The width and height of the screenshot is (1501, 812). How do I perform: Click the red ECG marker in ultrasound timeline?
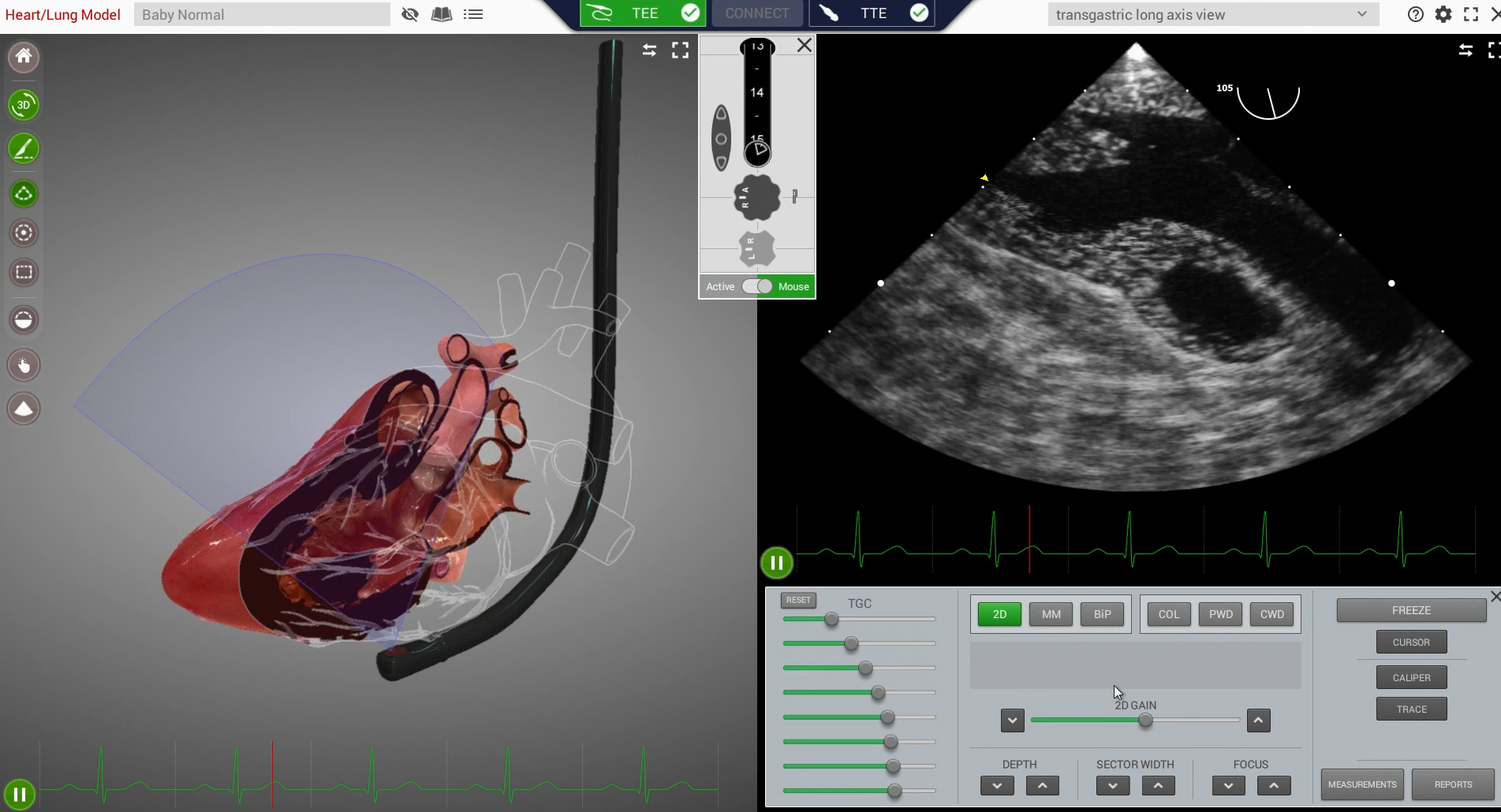1029,539
